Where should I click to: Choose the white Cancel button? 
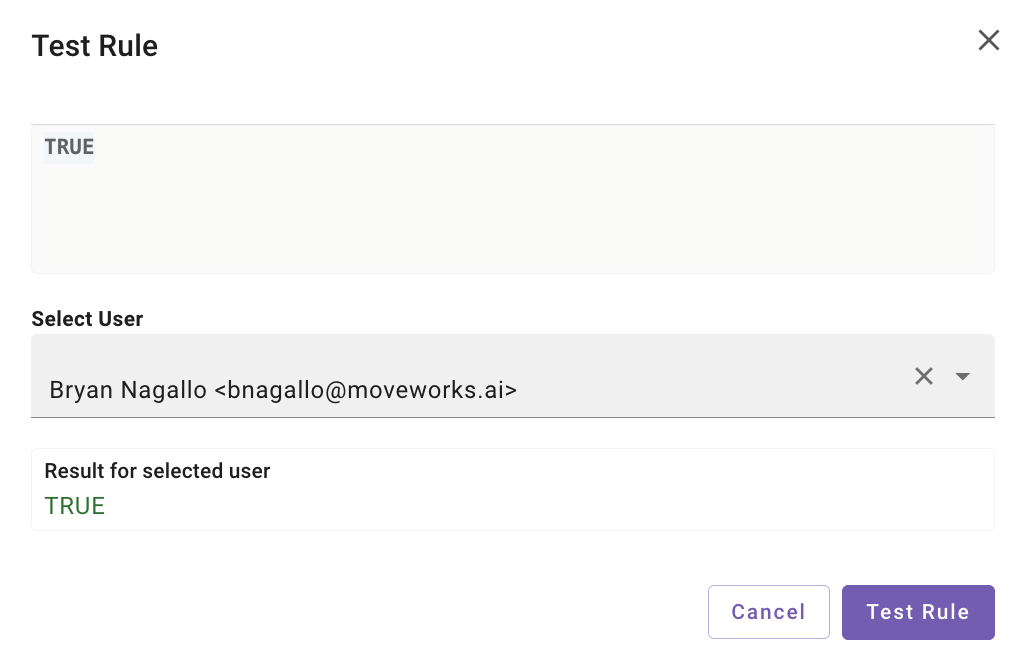coord(768,611)
